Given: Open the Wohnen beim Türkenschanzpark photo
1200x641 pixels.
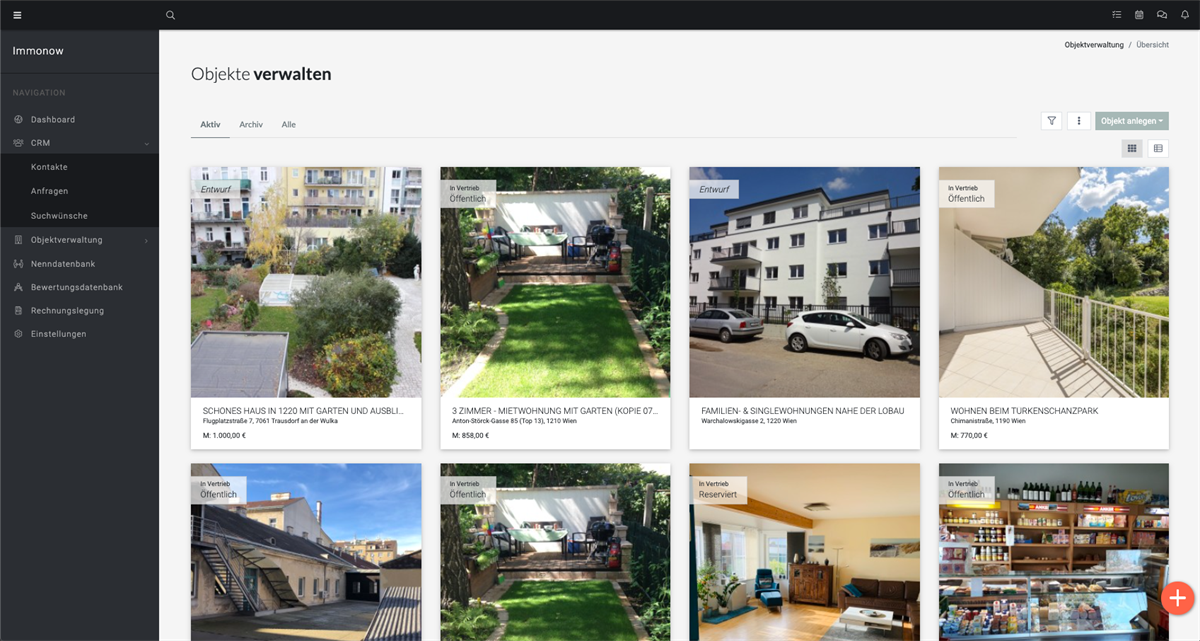Looking at the screenshot, I should pyautogui.click(x=1054, y=282).
